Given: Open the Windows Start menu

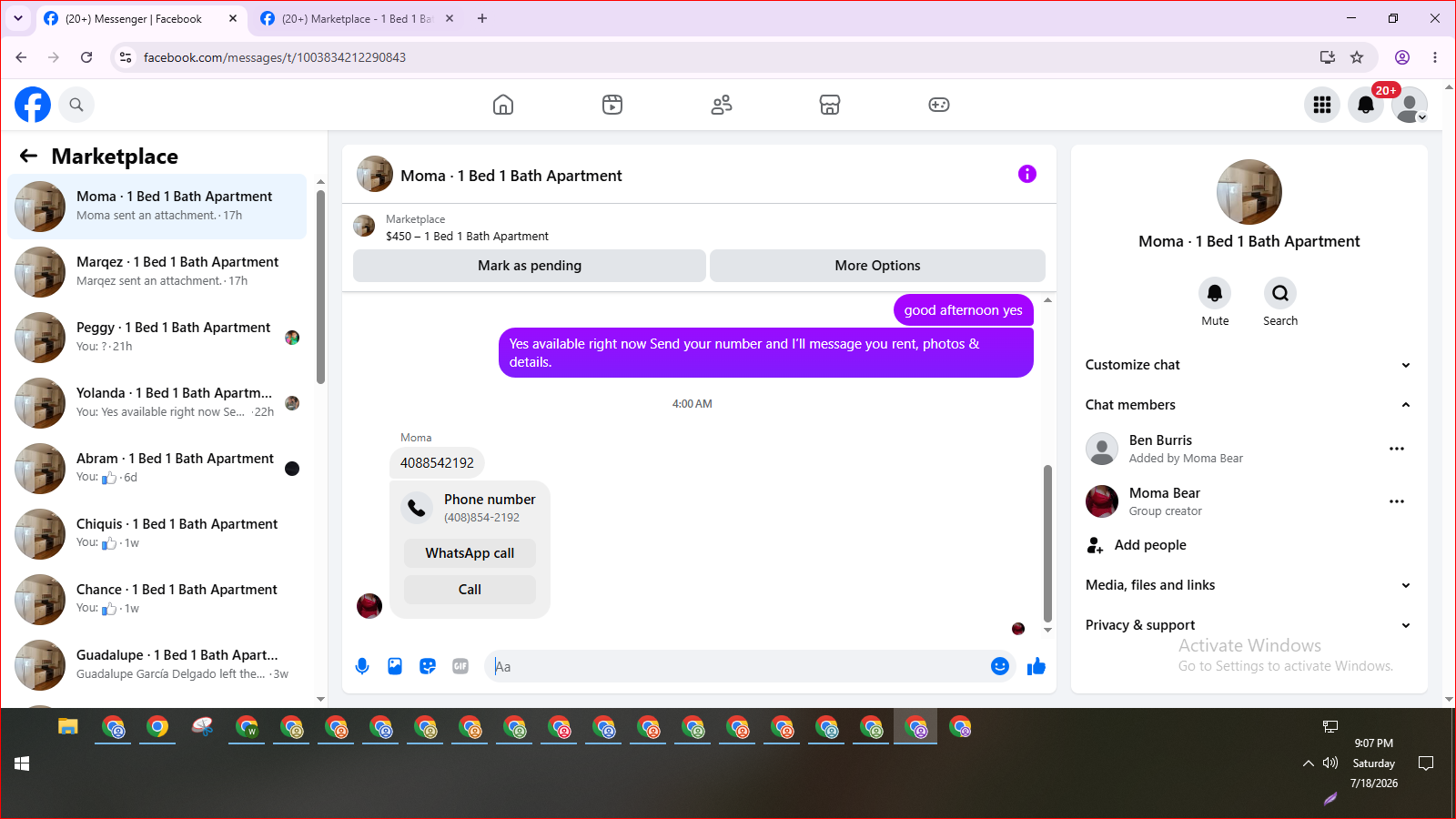Looking at the screenshot, I should pos(23,763).
